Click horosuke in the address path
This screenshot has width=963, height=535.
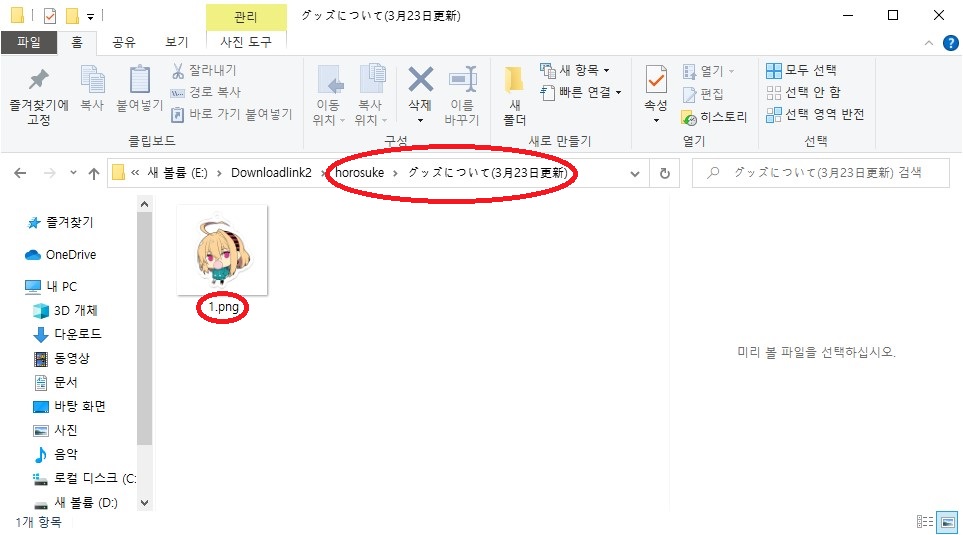tap(359, 173)
